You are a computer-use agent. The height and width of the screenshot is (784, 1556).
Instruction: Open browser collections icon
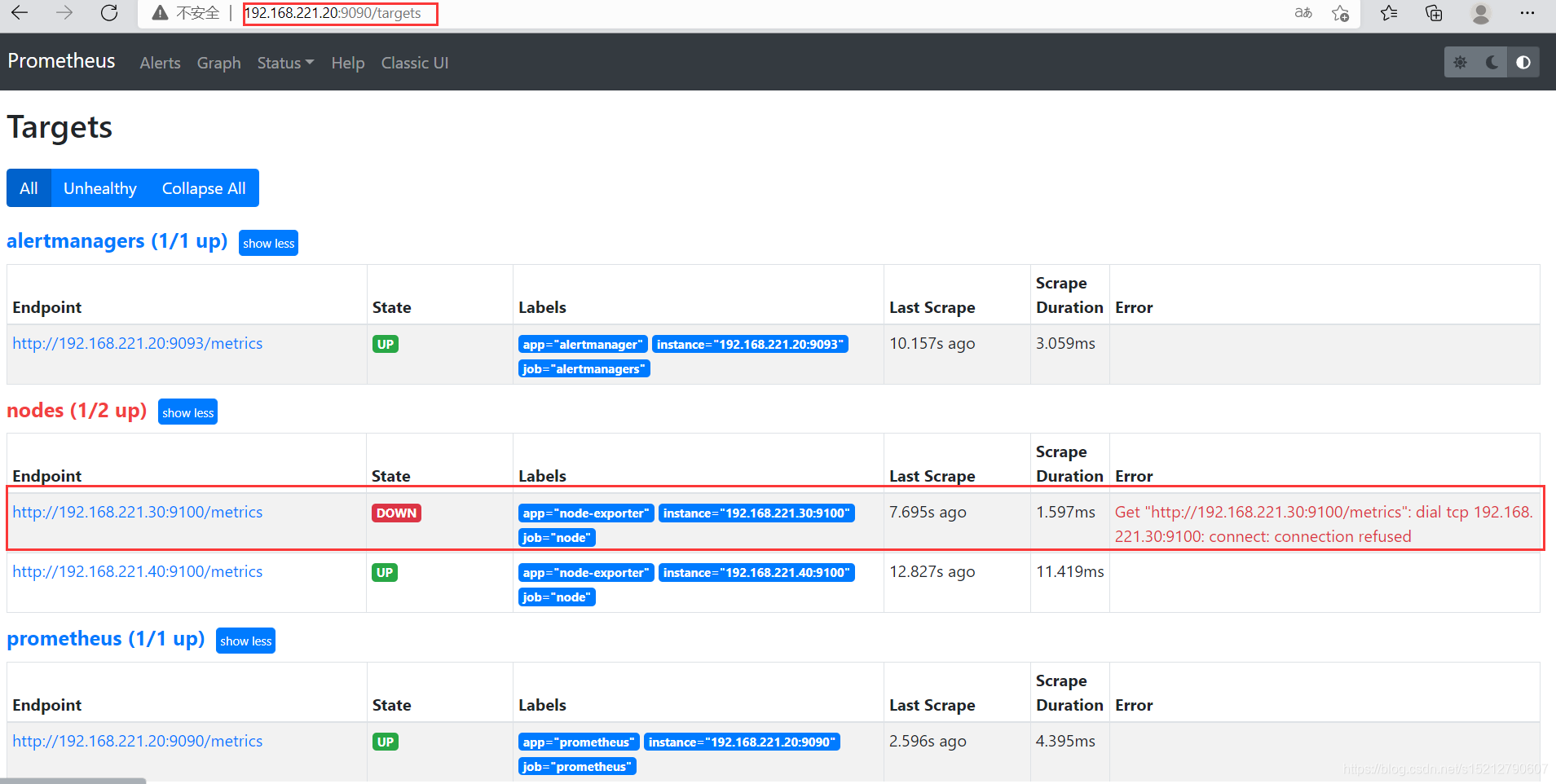(1434, 13)
